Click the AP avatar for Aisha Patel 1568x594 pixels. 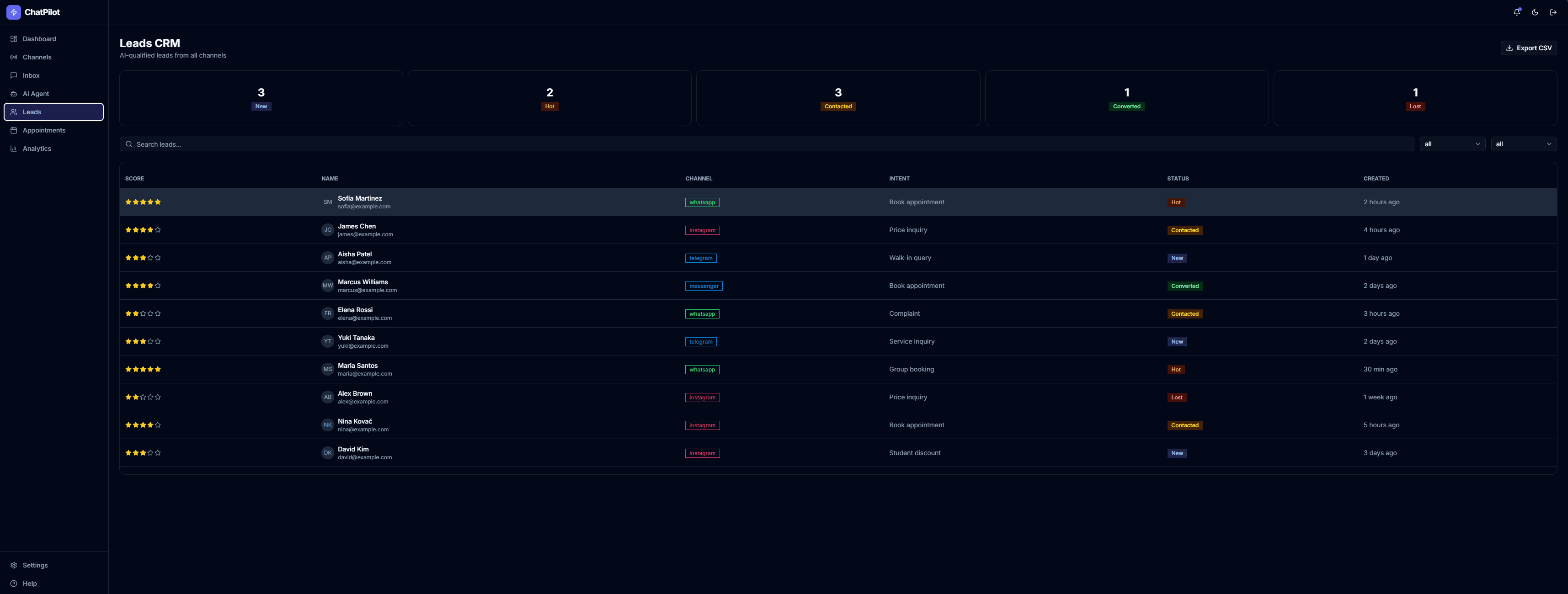coord(327,258)
